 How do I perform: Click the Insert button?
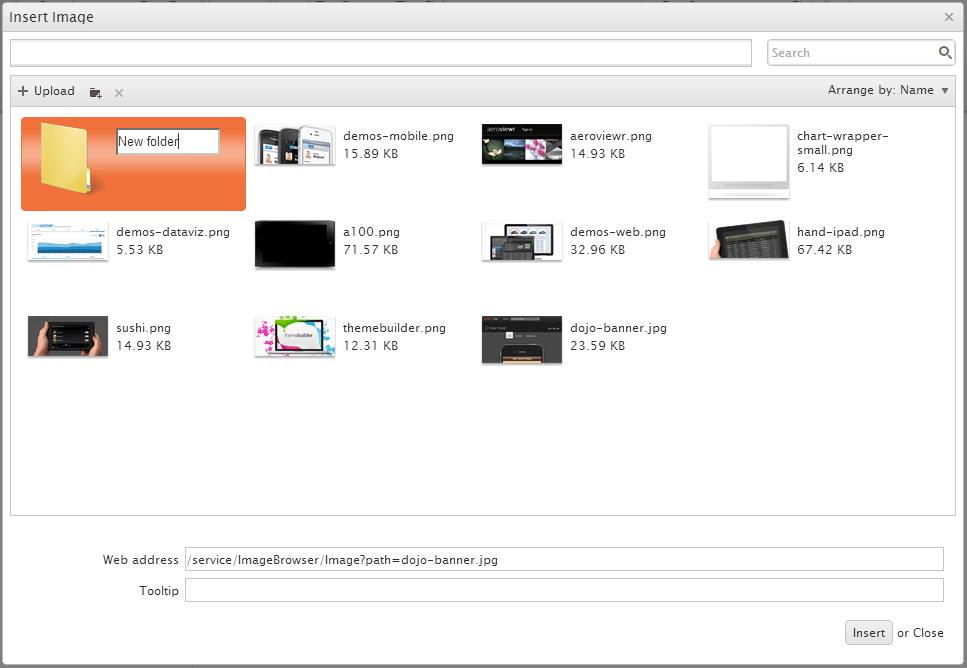pos(868,632)
